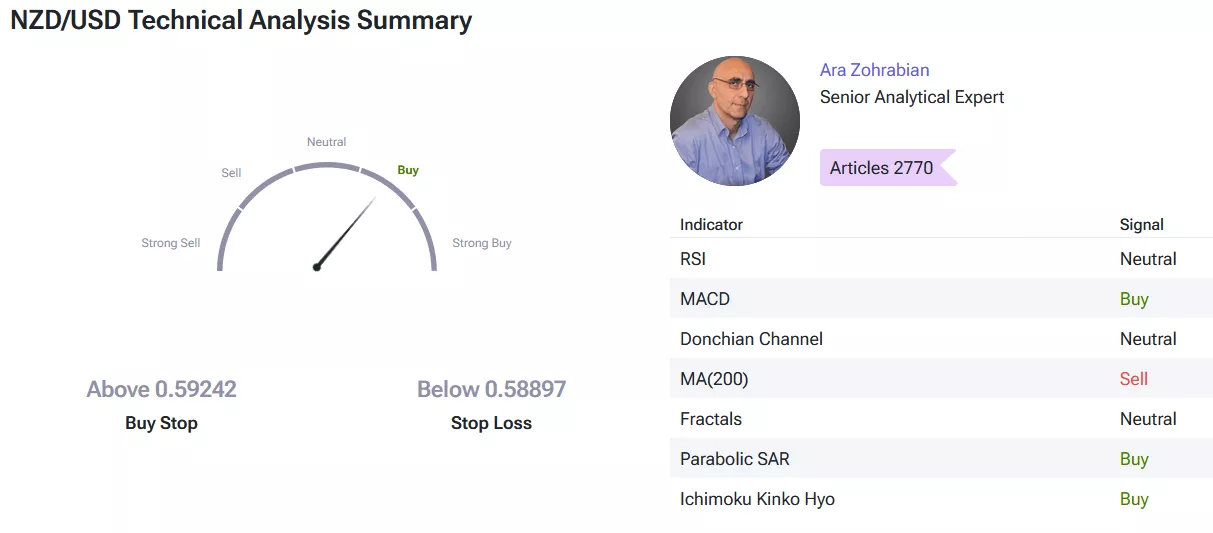
Task: Click the Above 0.59242 Buy Stop value
Action: (x=162, y=389)
